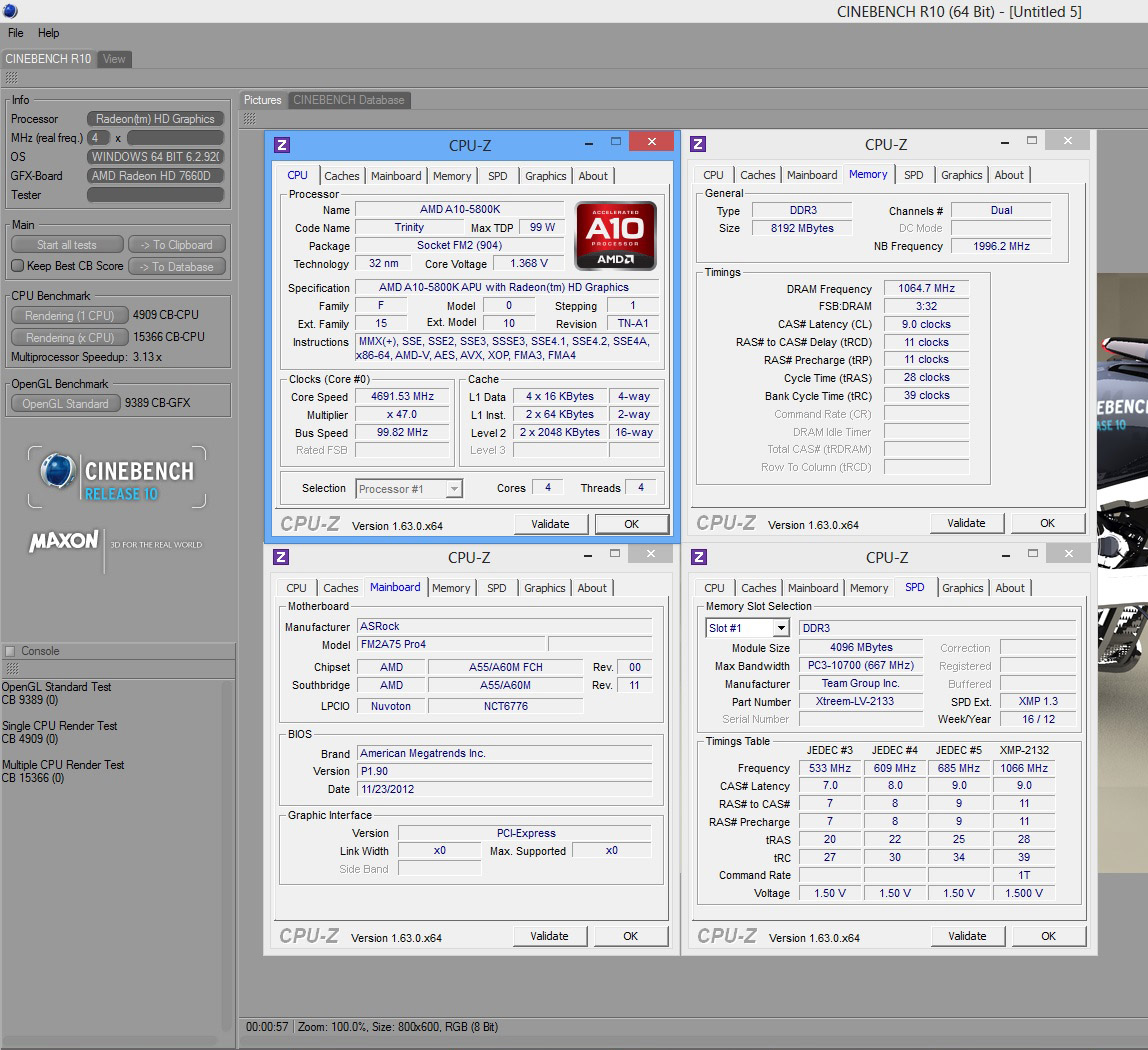
Task: Run the OpenGL Standard benchmark
Action: click(x=66, y=403)
